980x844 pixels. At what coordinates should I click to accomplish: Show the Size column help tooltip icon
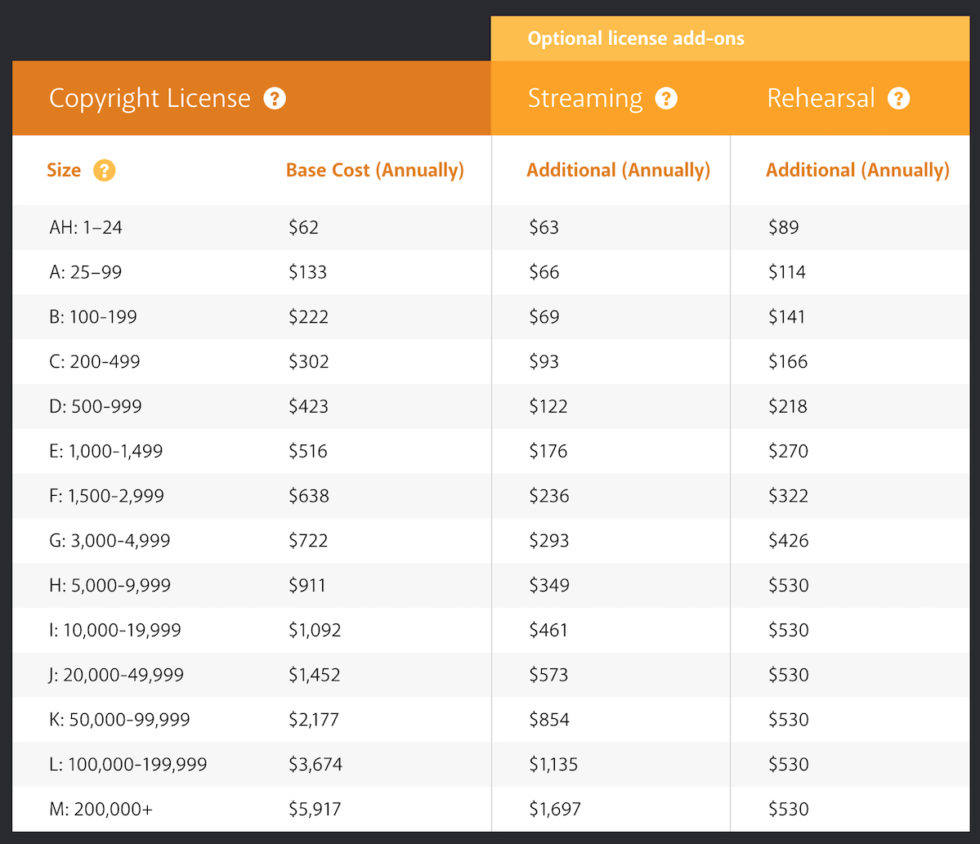point(104,171)
